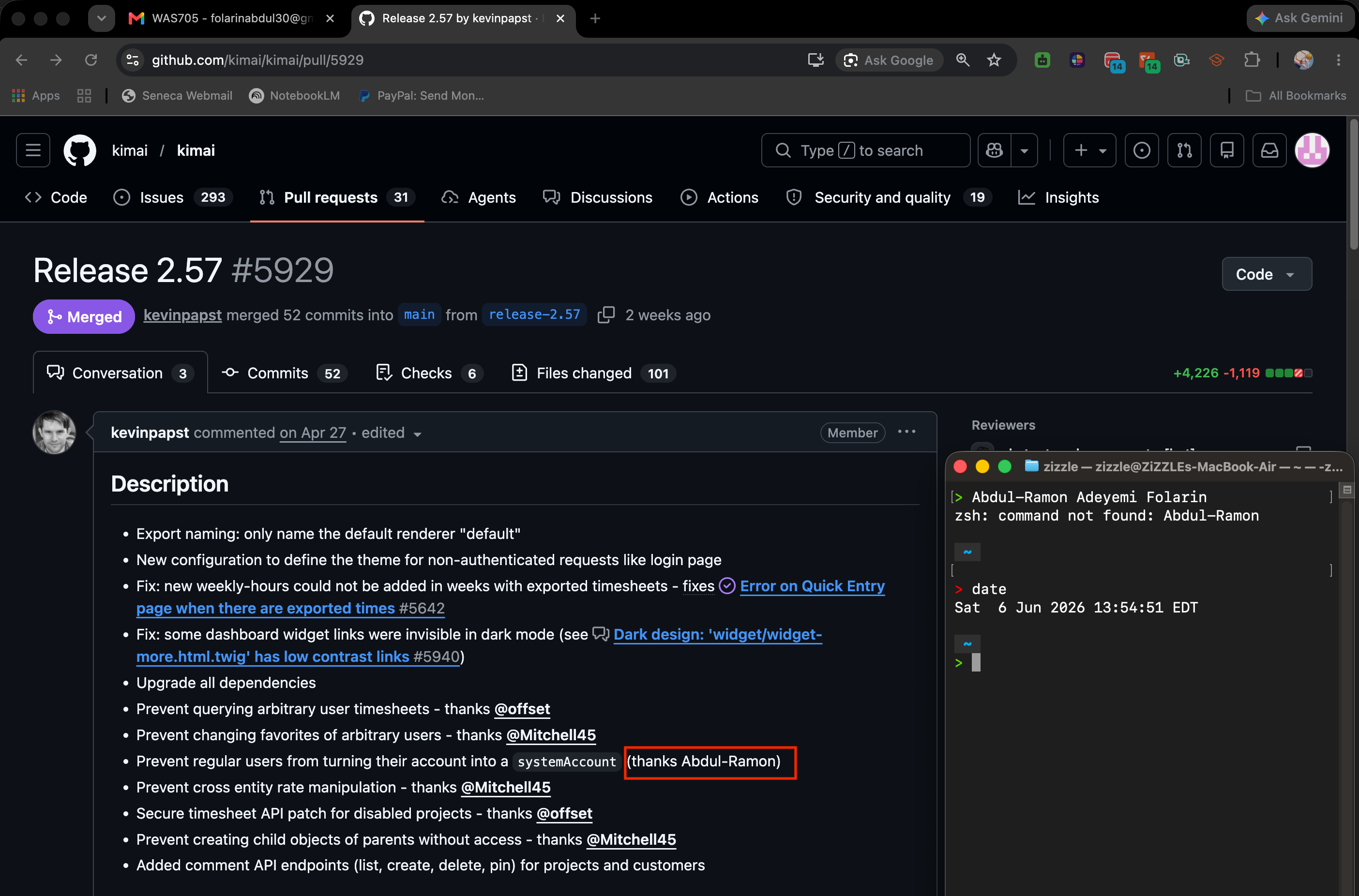Open a new browser tab with plus
1359x896 pixels.
[595, 18]
